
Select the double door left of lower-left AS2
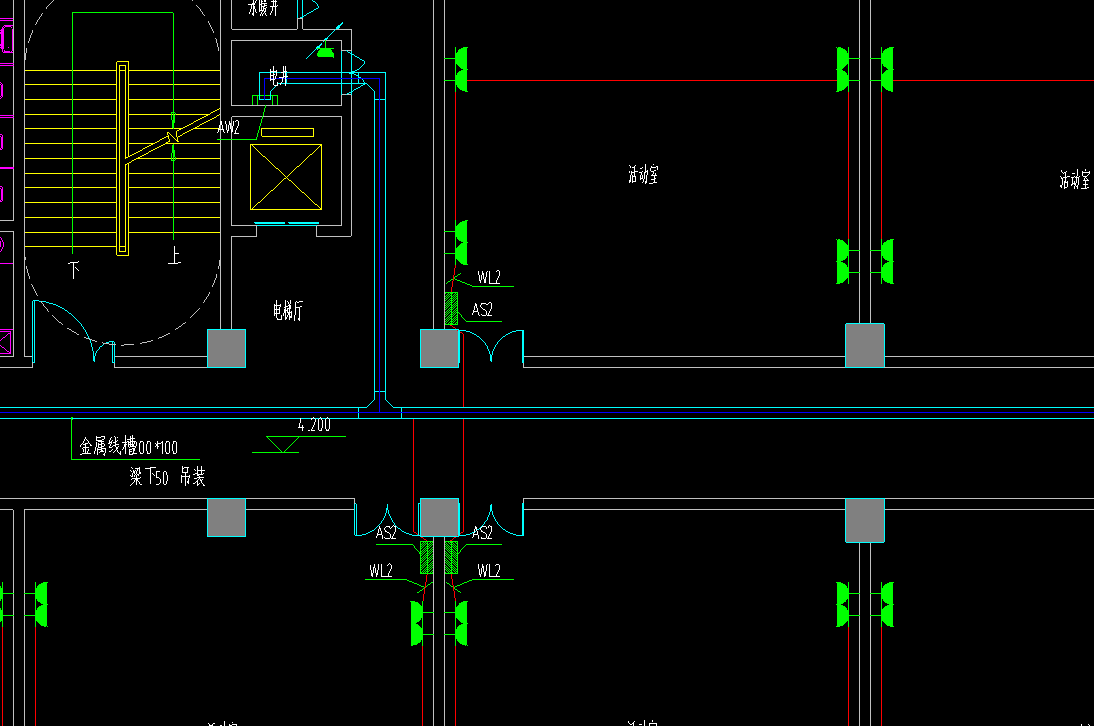[x=387, y=519]
